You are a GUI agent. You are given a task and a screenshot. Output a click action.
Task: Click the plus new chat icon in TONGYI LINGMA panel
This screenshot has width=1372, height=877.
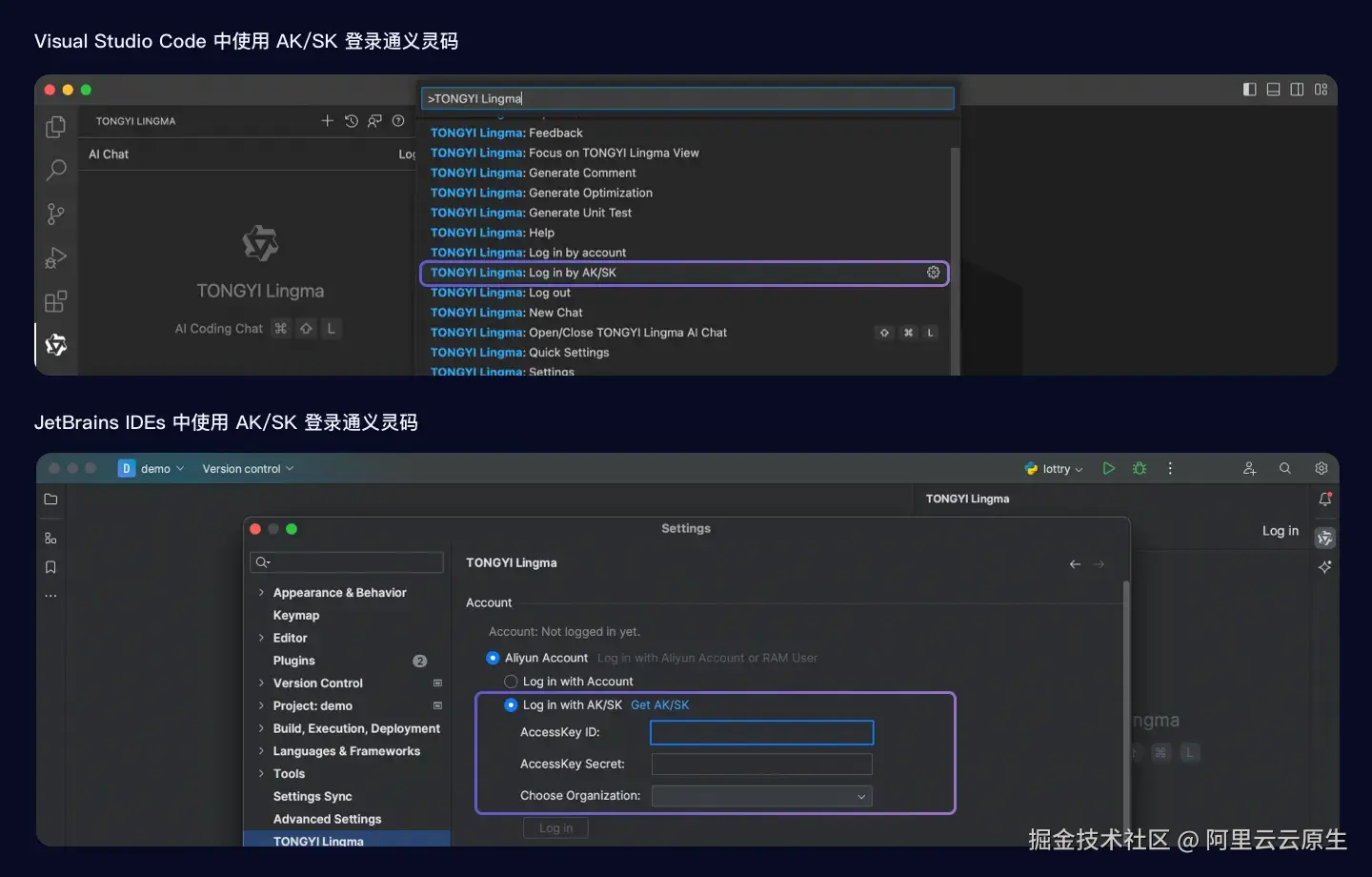click(328, 121)
